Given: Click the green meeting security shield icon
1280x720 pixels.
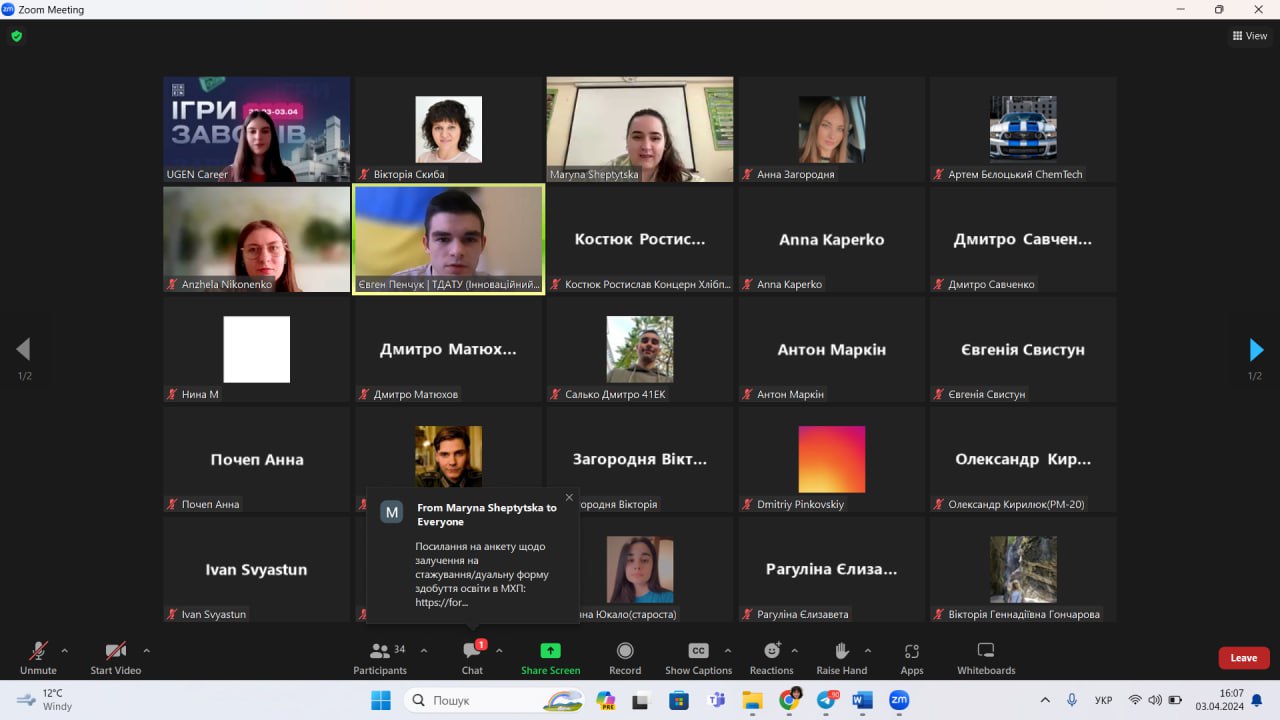Looking at the screenshot, I should [x=16, y=36].
